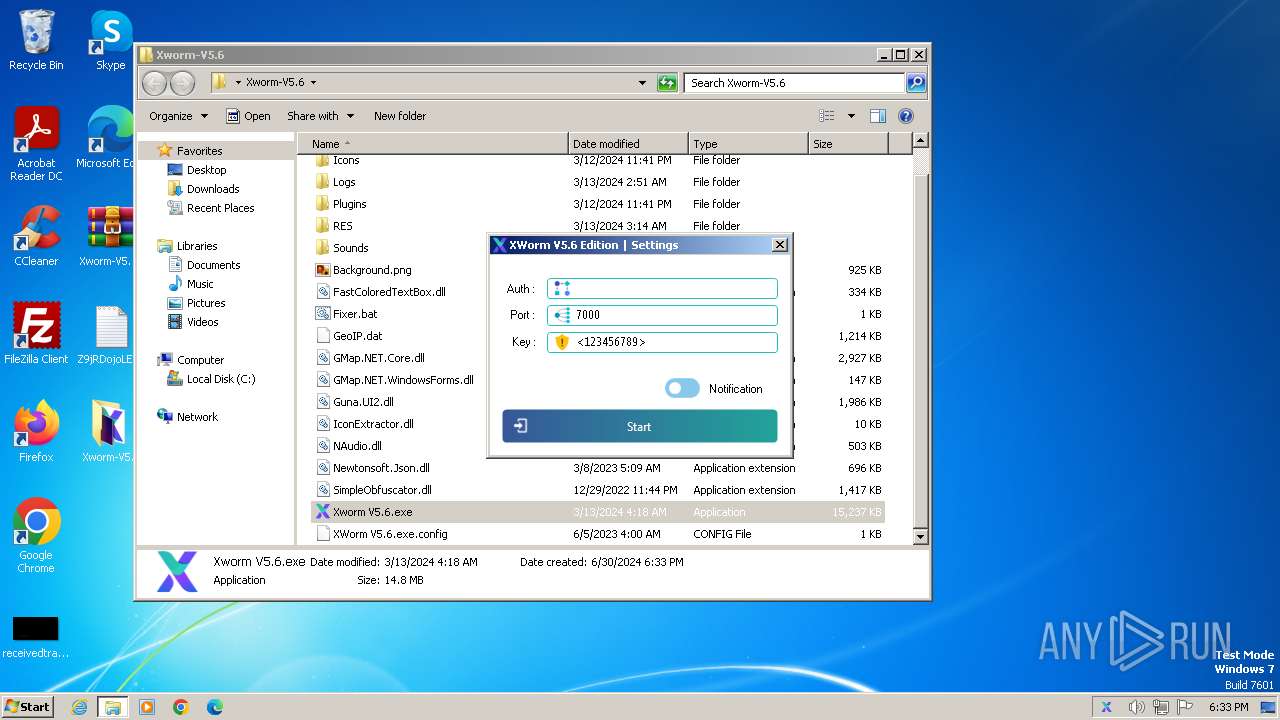The width and height of the screenshot is (1280, 720).
Task: Open Internet Explorer from taskbar
Action: (x=79, y=707)
